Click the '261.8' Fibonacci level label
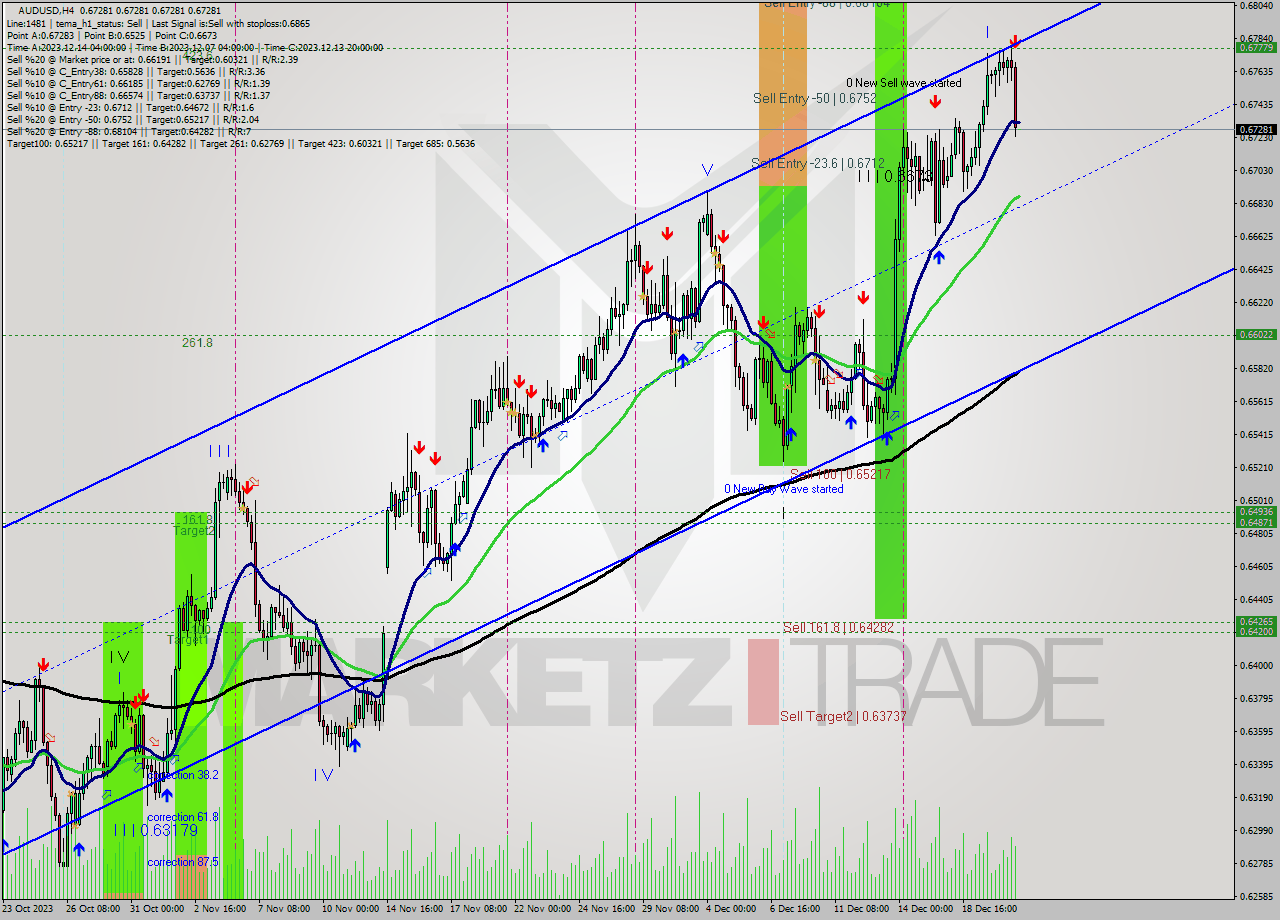 [x=197, y=342]
